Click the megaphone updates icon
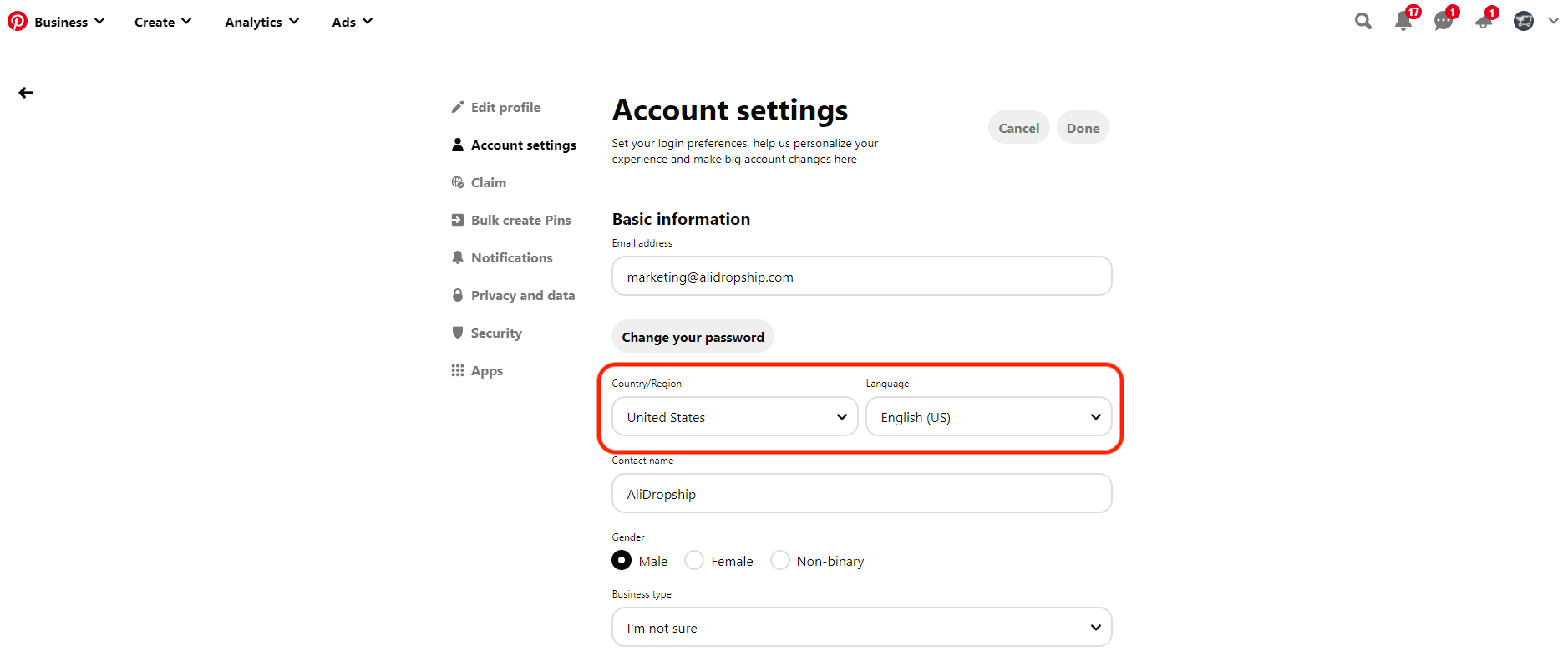 tap(1483, 22)
